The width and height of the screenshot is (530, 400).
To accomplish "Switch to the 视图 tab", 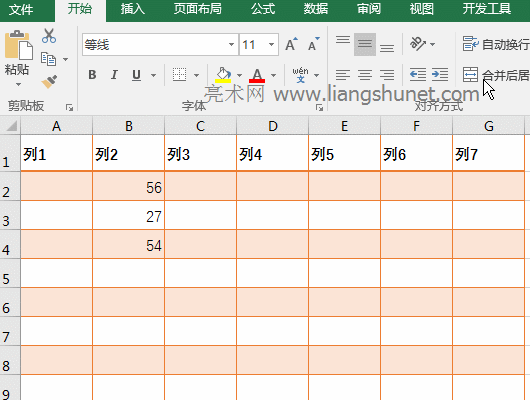I will point(421,9).
